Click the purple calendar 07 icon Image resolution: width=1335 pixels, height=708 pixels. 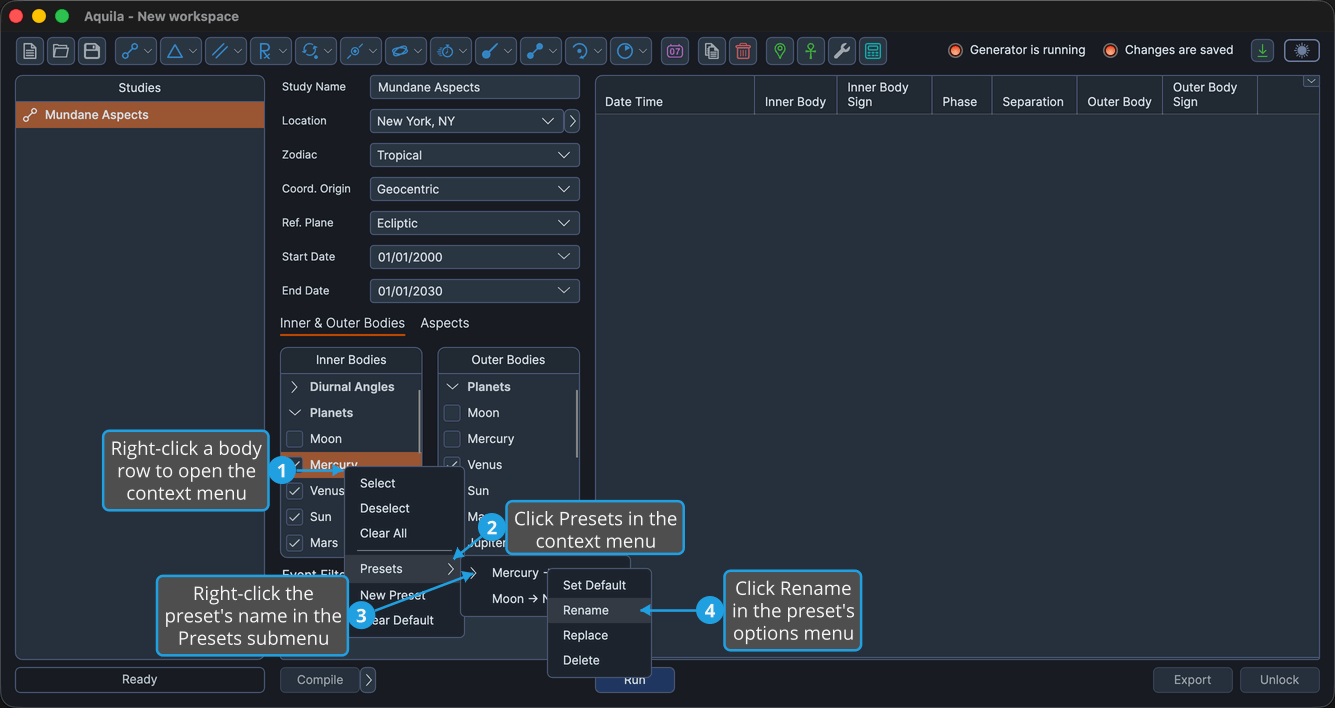(675, 51)
